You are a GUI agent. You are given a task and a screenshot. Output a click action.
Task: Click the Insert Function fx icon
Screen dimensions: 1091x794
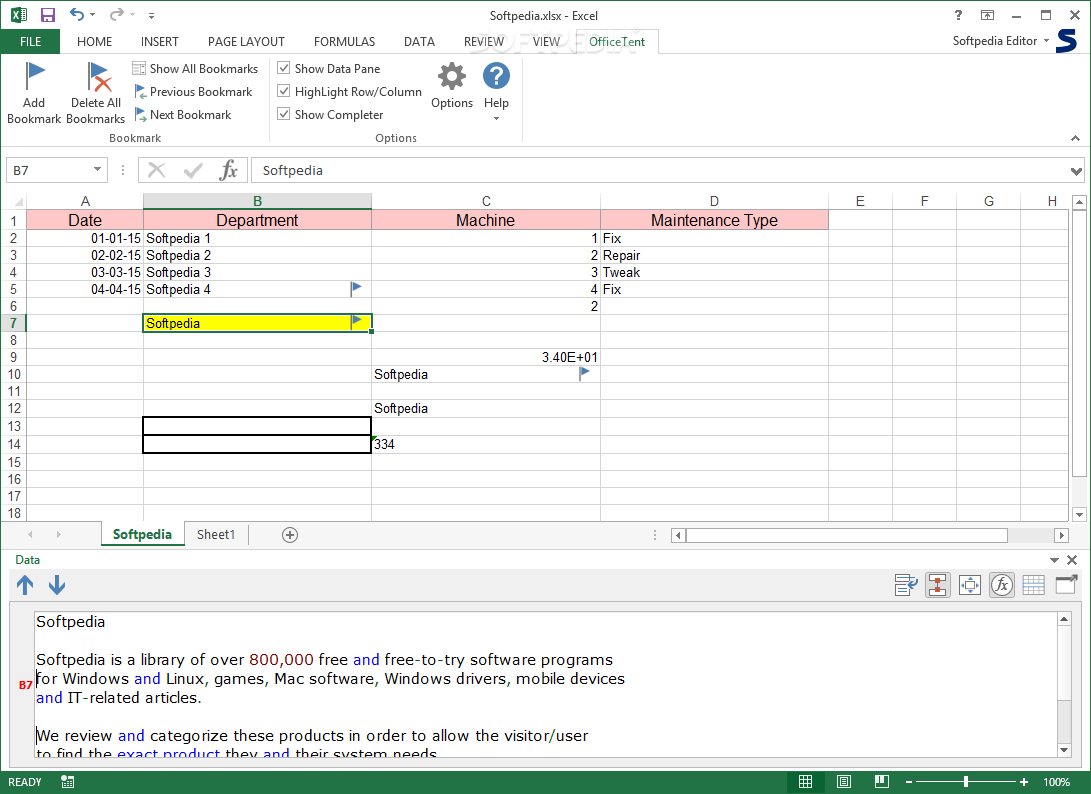tap(229, 170)
